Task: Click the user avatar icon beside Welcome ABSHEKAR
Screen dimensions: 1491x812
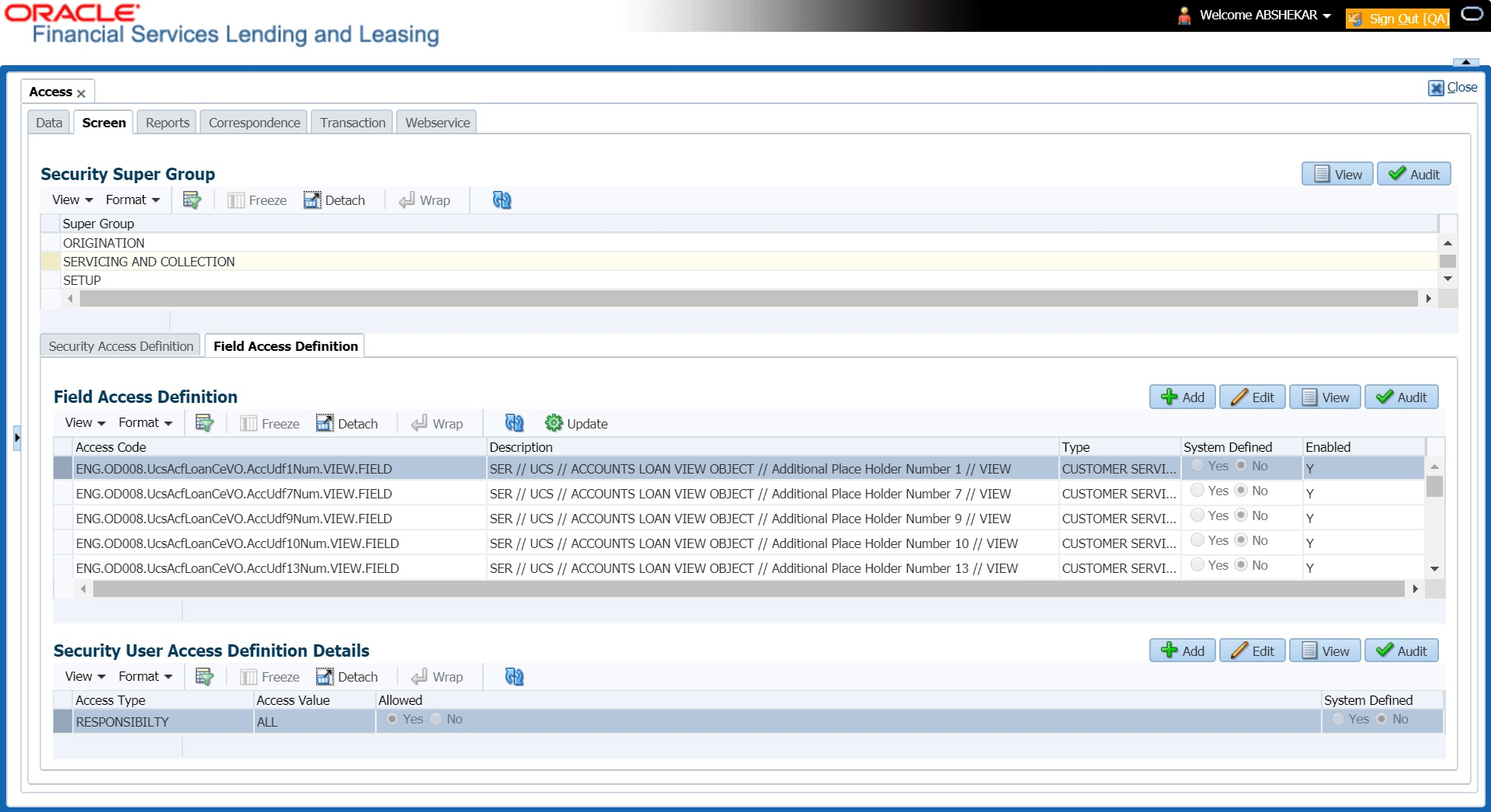Action: [x=1184, y=16]
